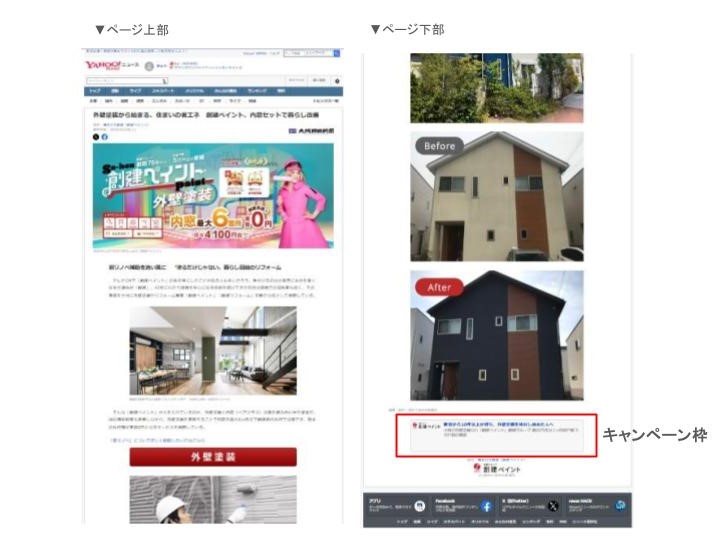Select the first tab in the blue navigation bar
This screenshot has height=540, width=720.
(94, 91)
